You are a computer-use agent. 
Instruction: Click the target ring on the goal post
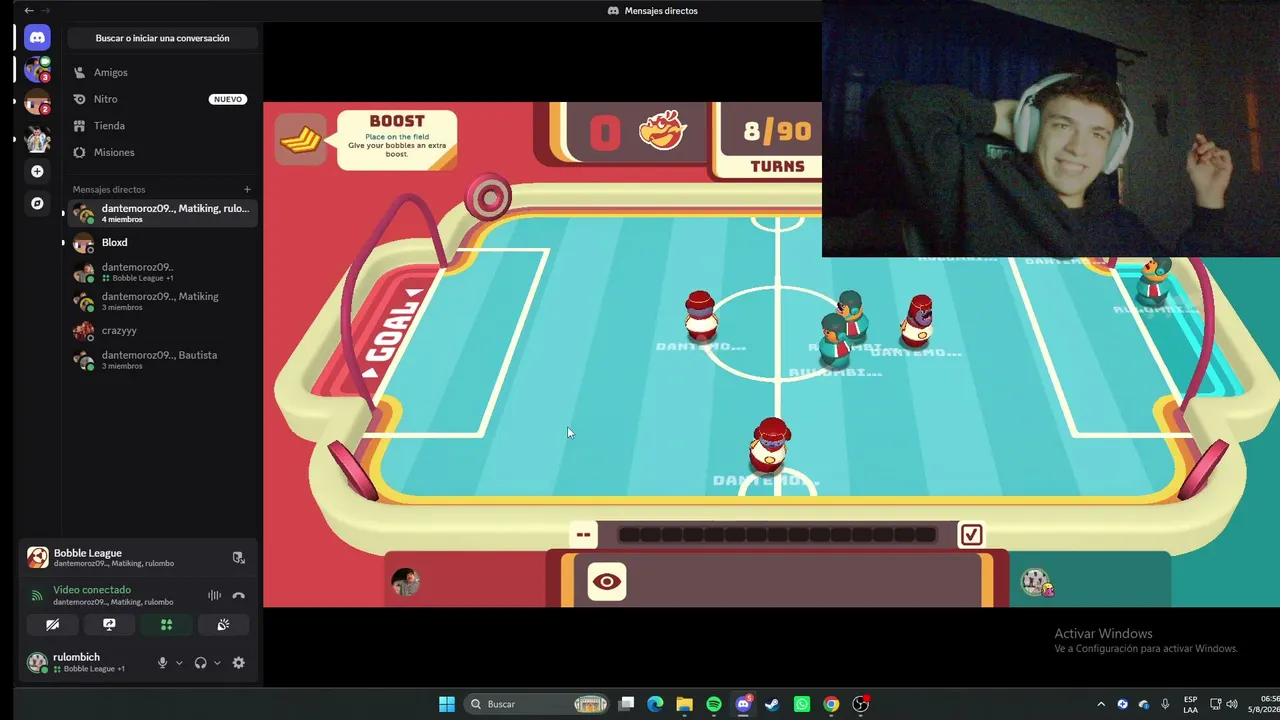489,199
